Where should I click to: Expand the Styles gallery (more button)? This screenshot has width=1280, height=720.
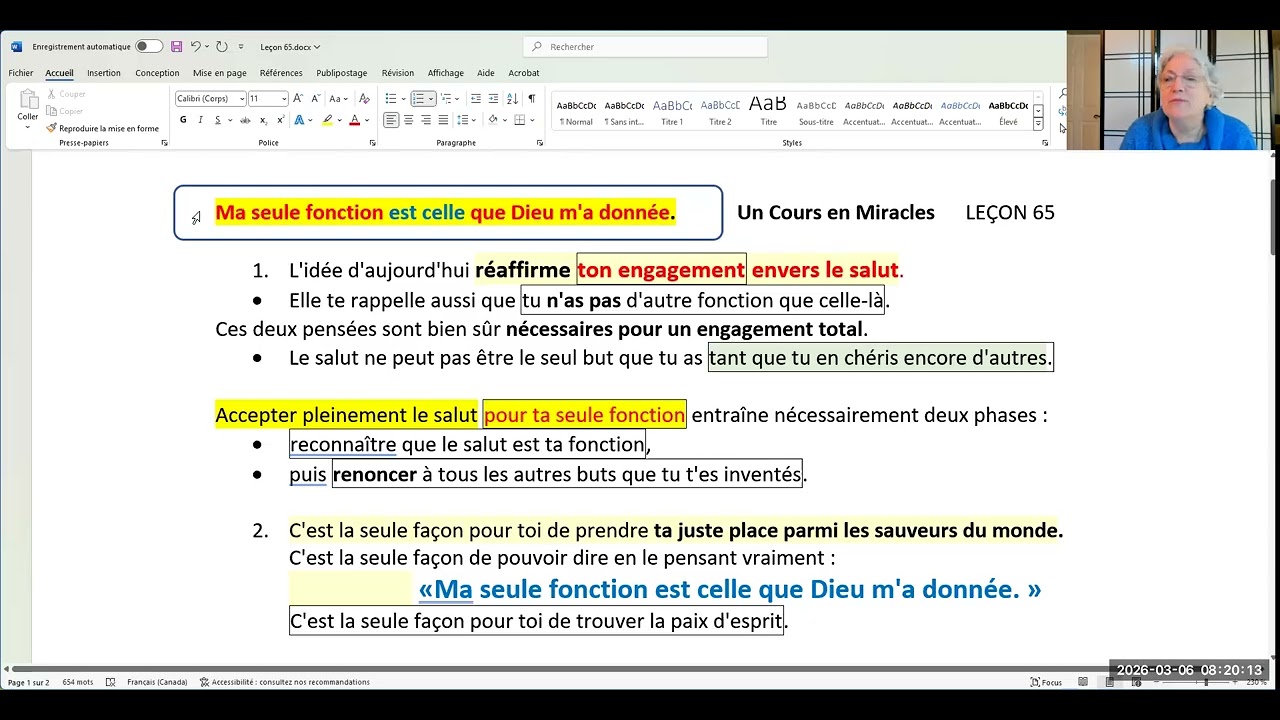[1038, 125]
